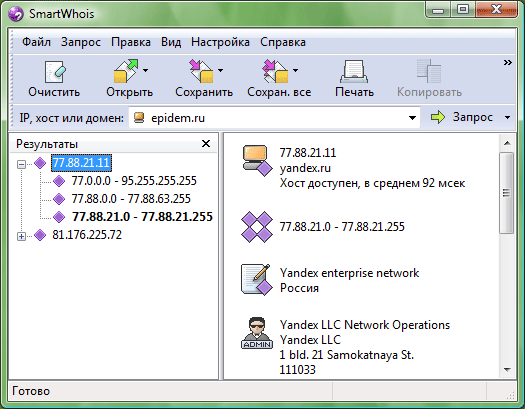525x409 pixels.
Task: Show hidden toolbar items via chevron
Action: 508,63
